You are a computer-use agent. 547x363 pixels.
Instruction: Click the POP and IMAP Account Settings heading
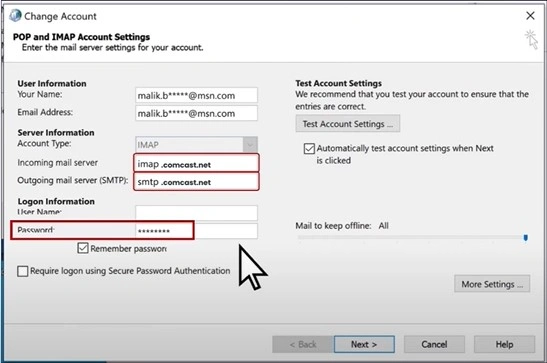[81, 37]
